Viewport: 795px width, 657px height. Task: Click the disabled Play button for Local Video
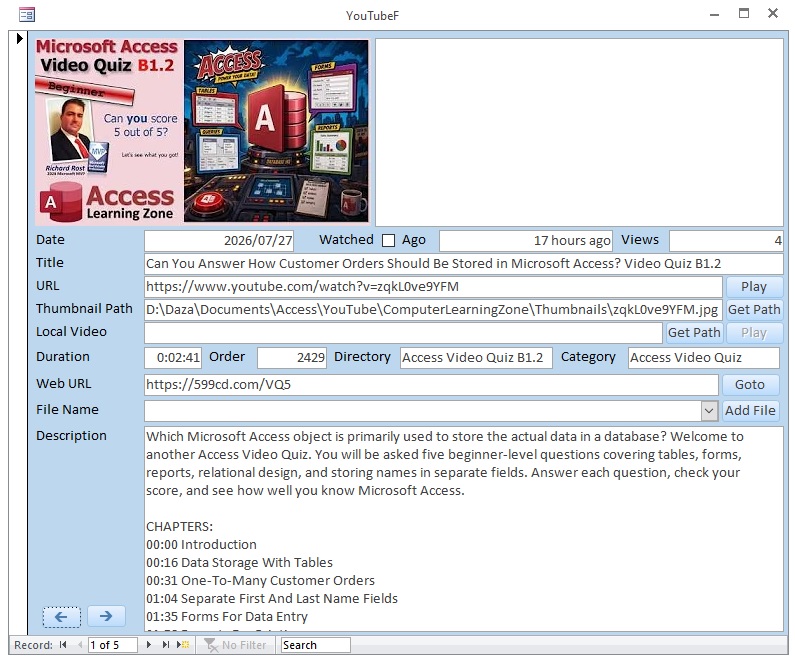754,333
